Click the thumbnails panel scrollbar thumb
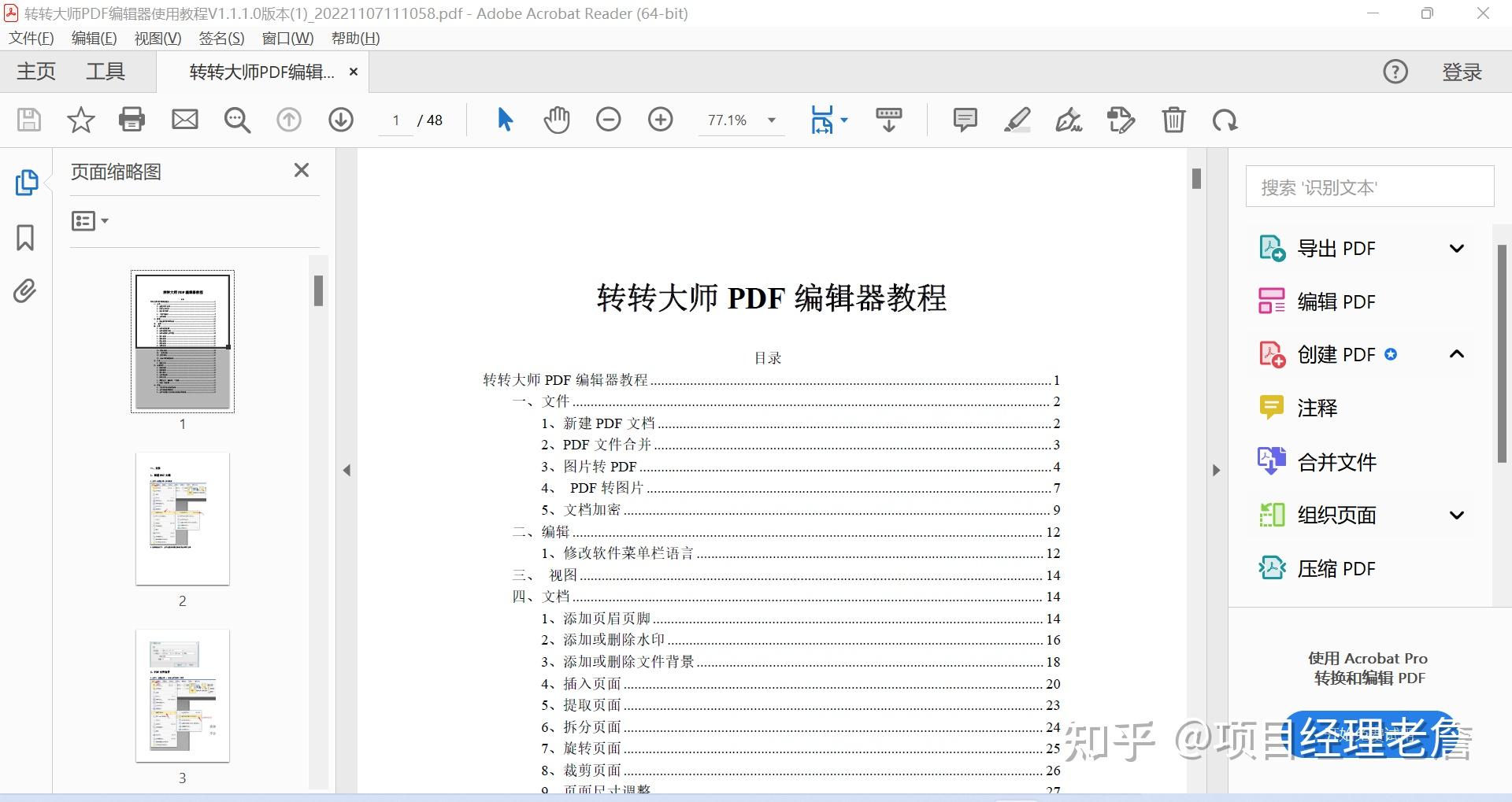This screenshot has height=802, width=1512. pos(318,290)
